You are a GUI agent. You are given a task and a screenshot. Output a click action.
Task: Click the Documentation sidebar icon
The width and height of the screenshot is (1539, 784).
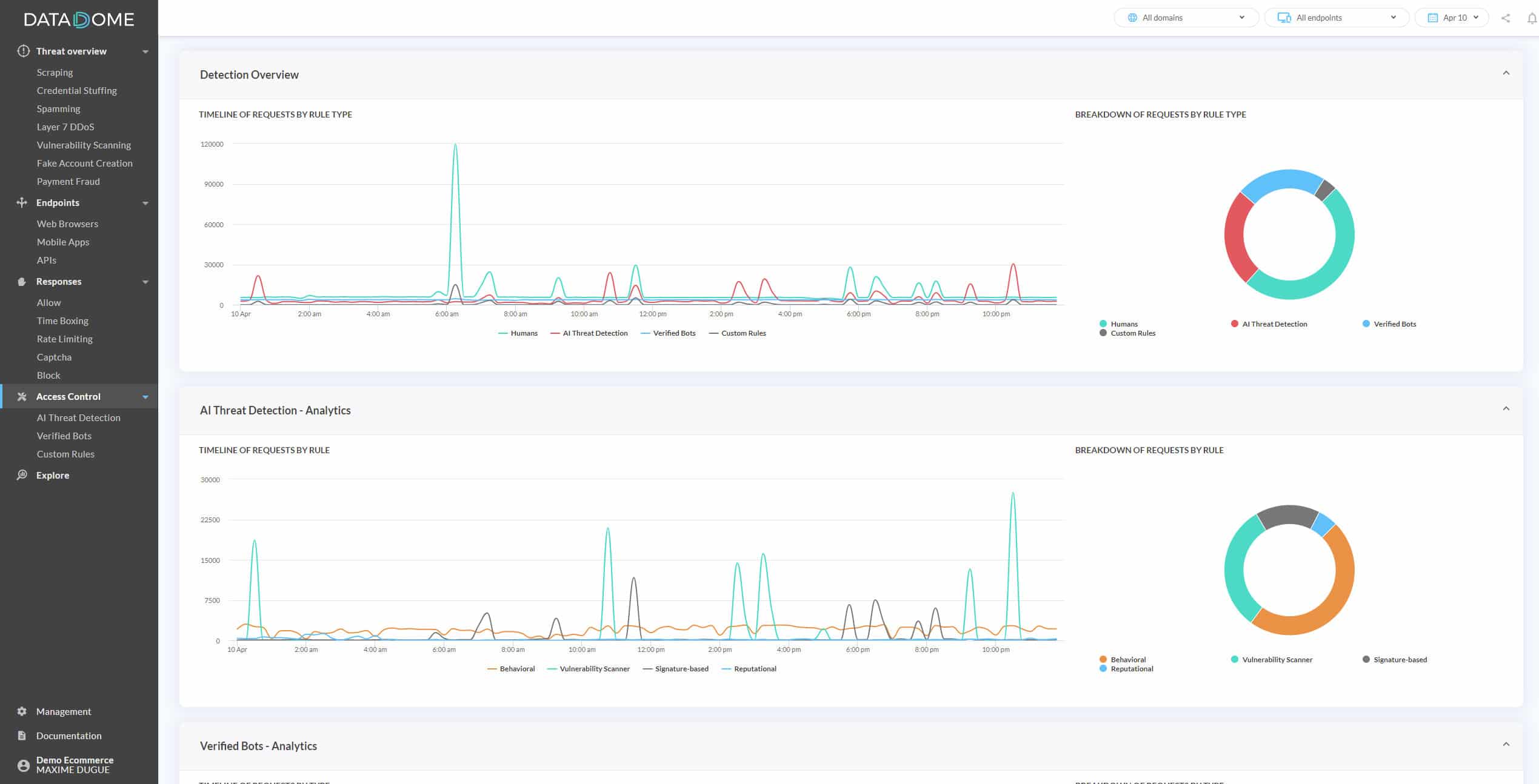click(x=22, y=735)
